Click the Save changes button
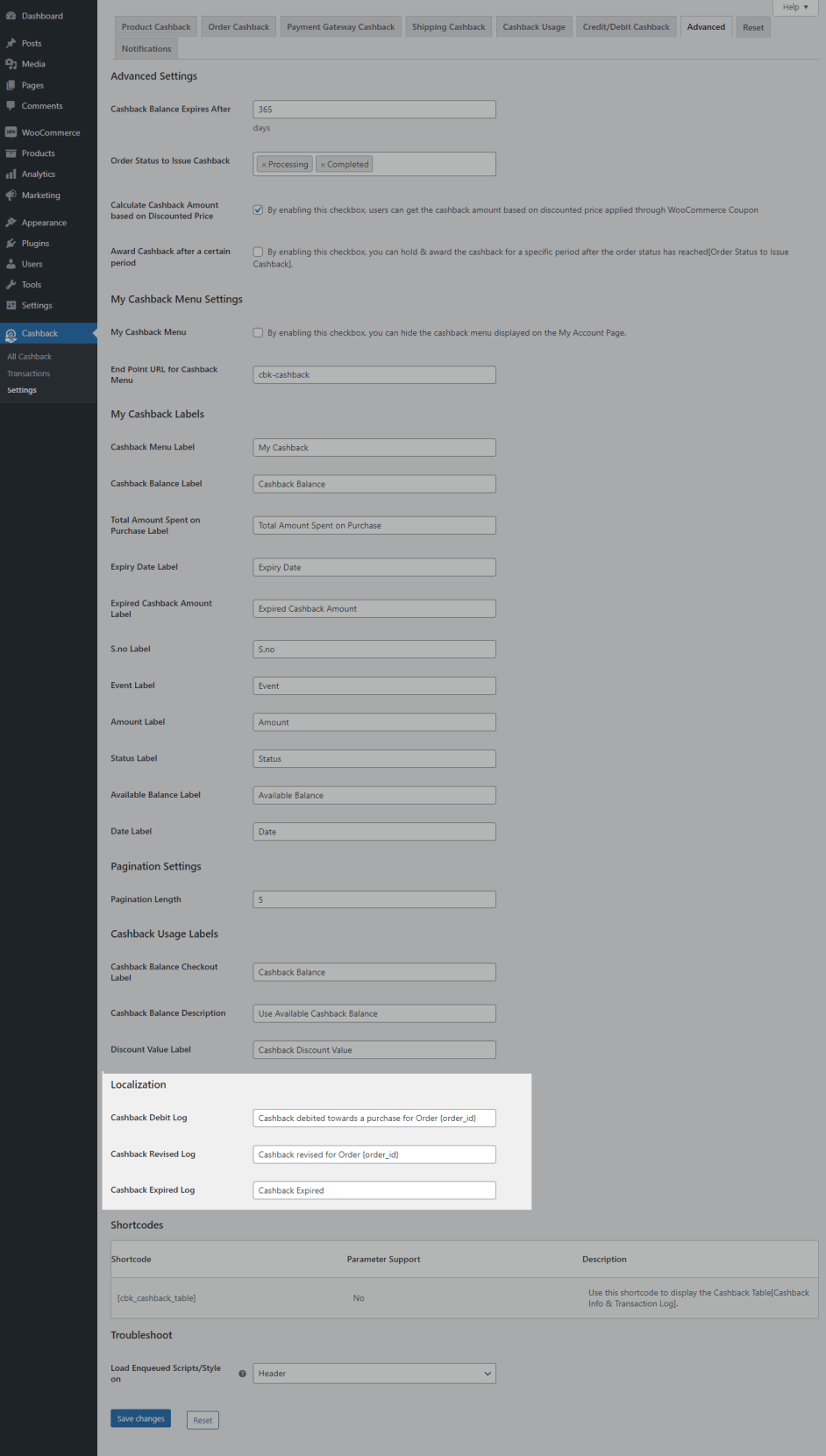Screen dimensions: 826x1456 pyautogui.click(x=140, y=1418)
